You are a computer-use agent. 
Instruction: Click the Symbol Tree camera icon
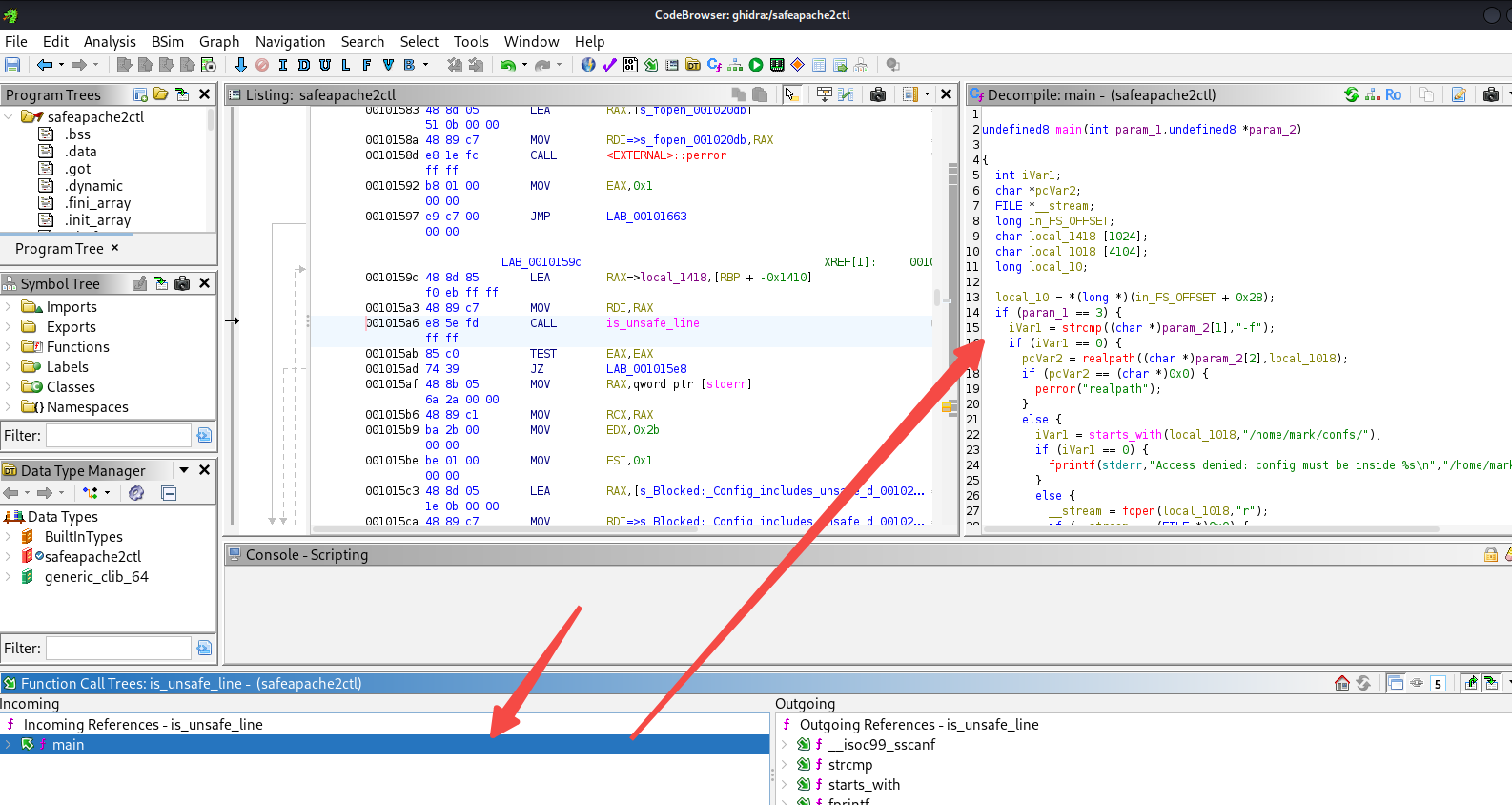point(182,283)
